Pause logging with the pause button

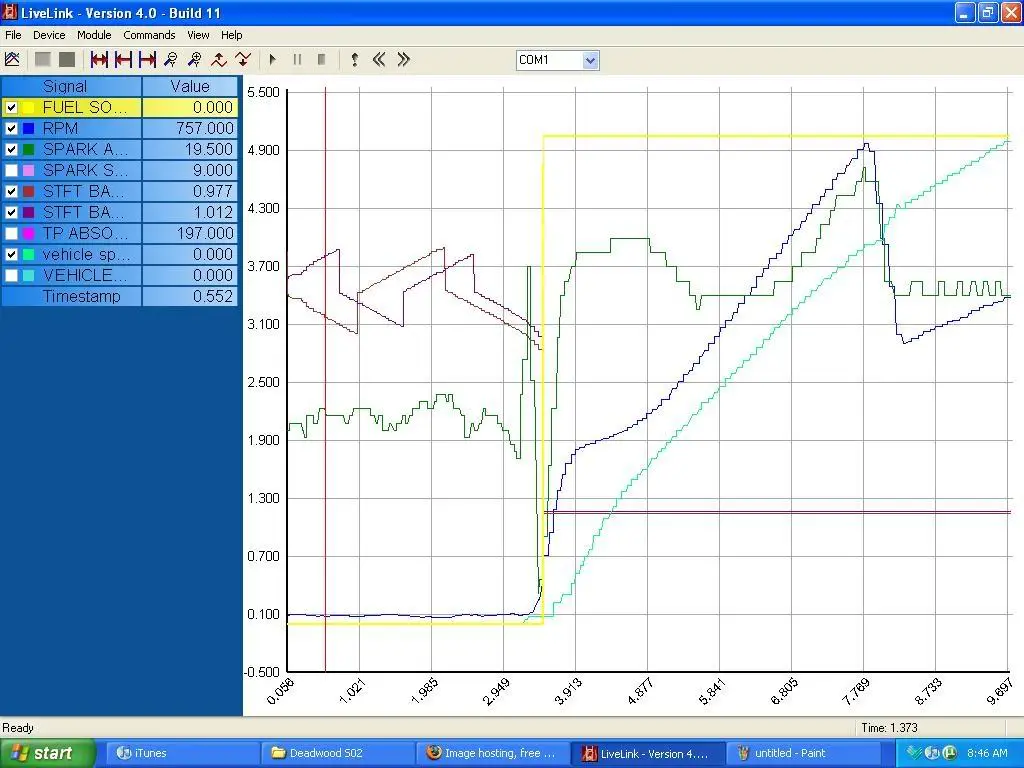pyautogui.click(x=297, y=60)
